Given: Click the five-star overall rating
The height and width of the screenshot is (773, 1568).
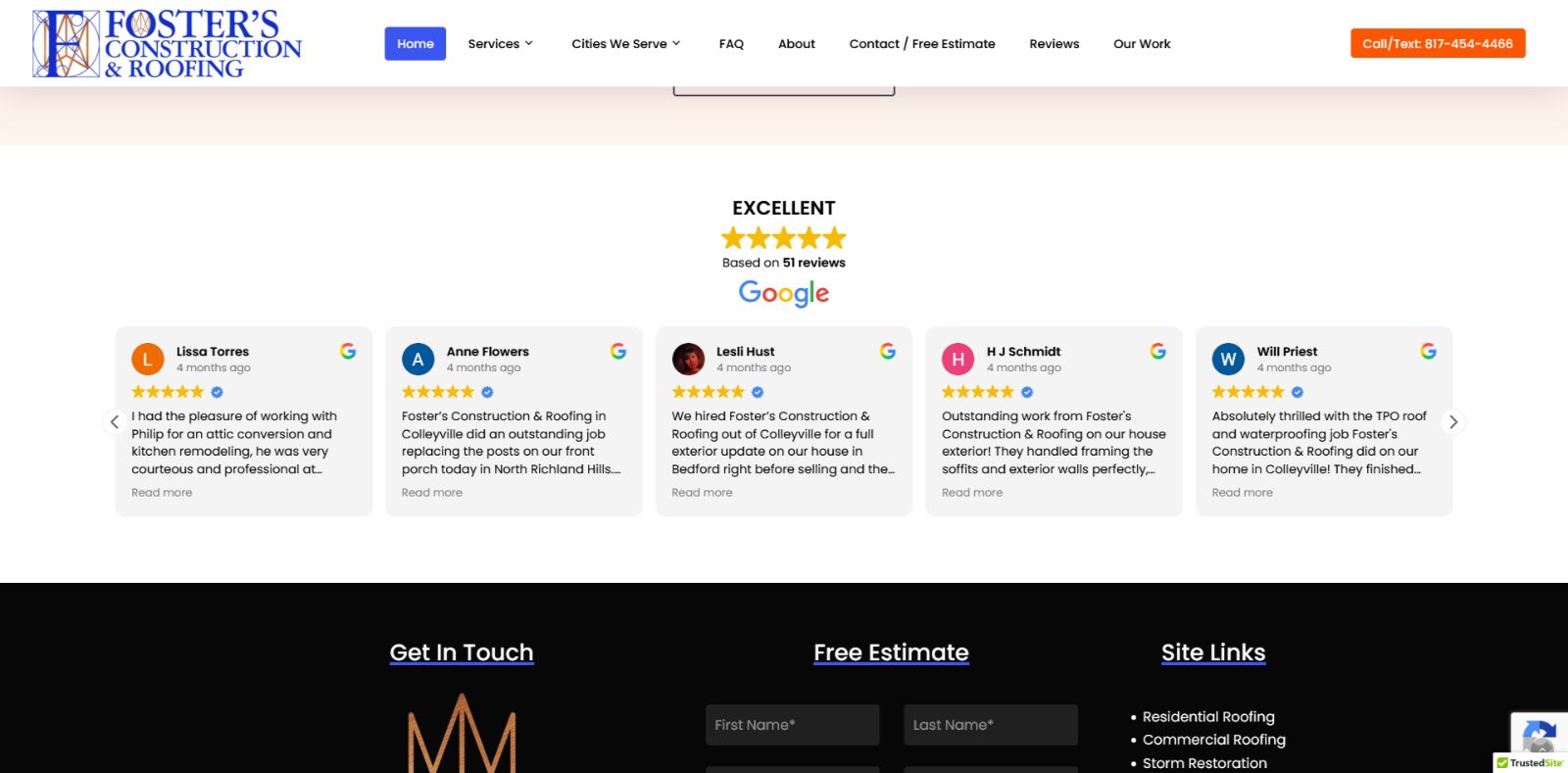Looking at the screenshot, I should pos(784,238).
